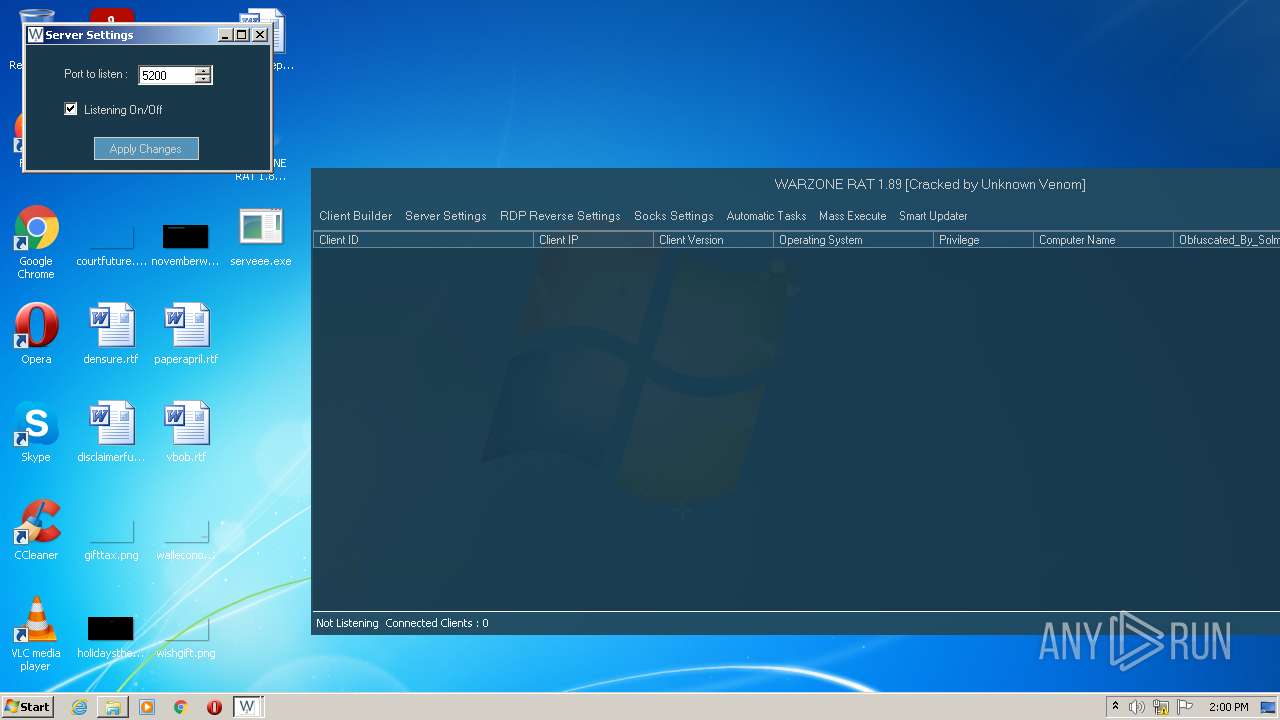This screenshot has width=1280, height=720.
Task: Open the Mass Execute menu
Action: click(x=852, y=216)
